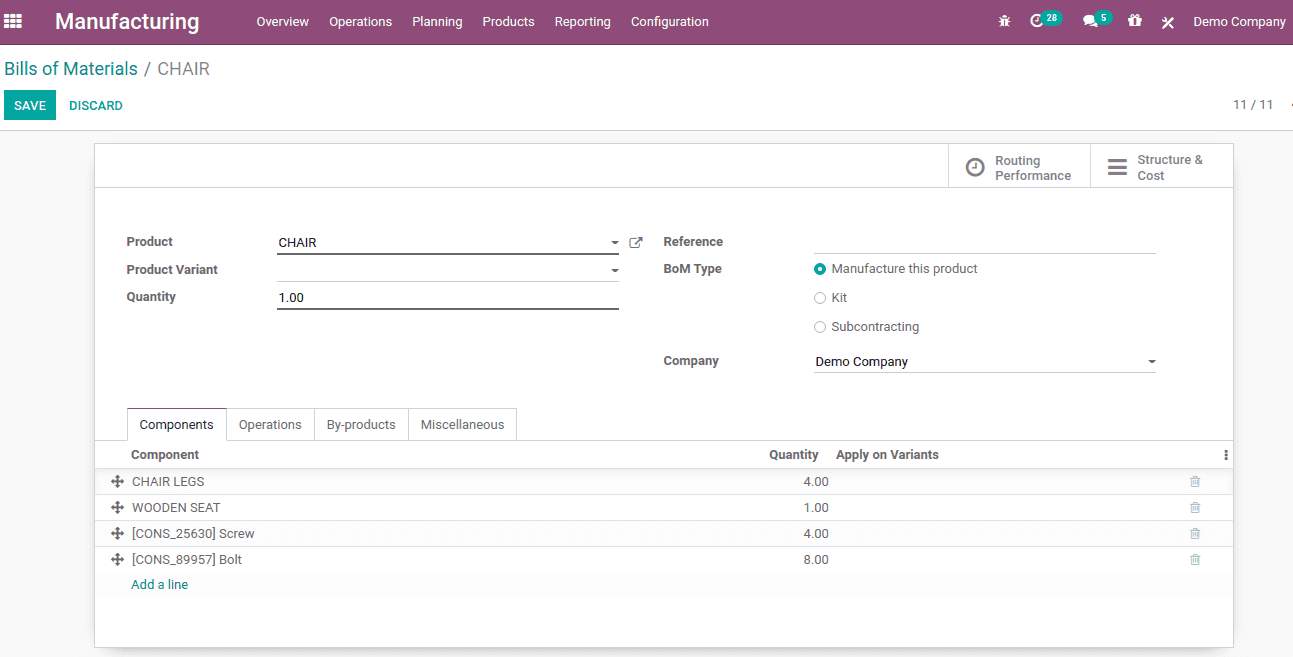This screenshot has height=657, width=1293.
Task: Select Subcontracting BoM type
Action: pyautogui.click(x=820, y=327)
